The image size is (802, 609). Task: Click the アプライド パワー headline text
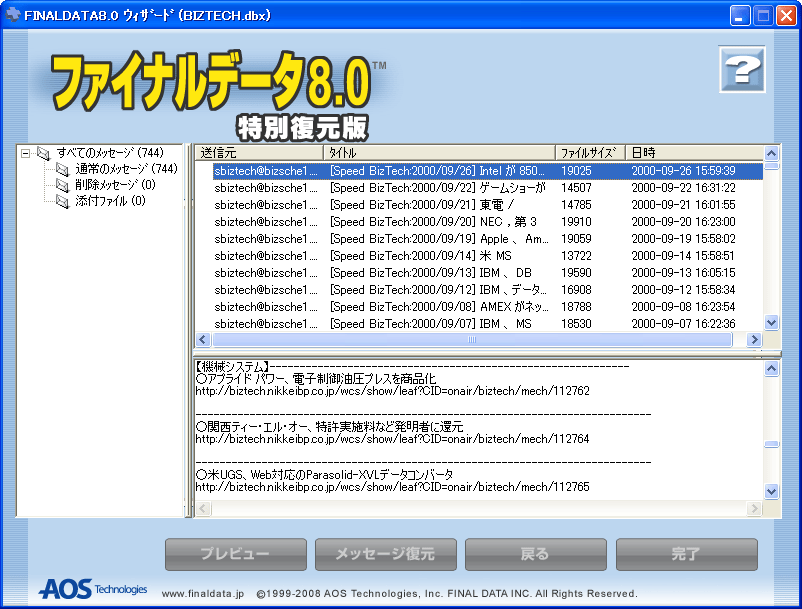(316, 379)
